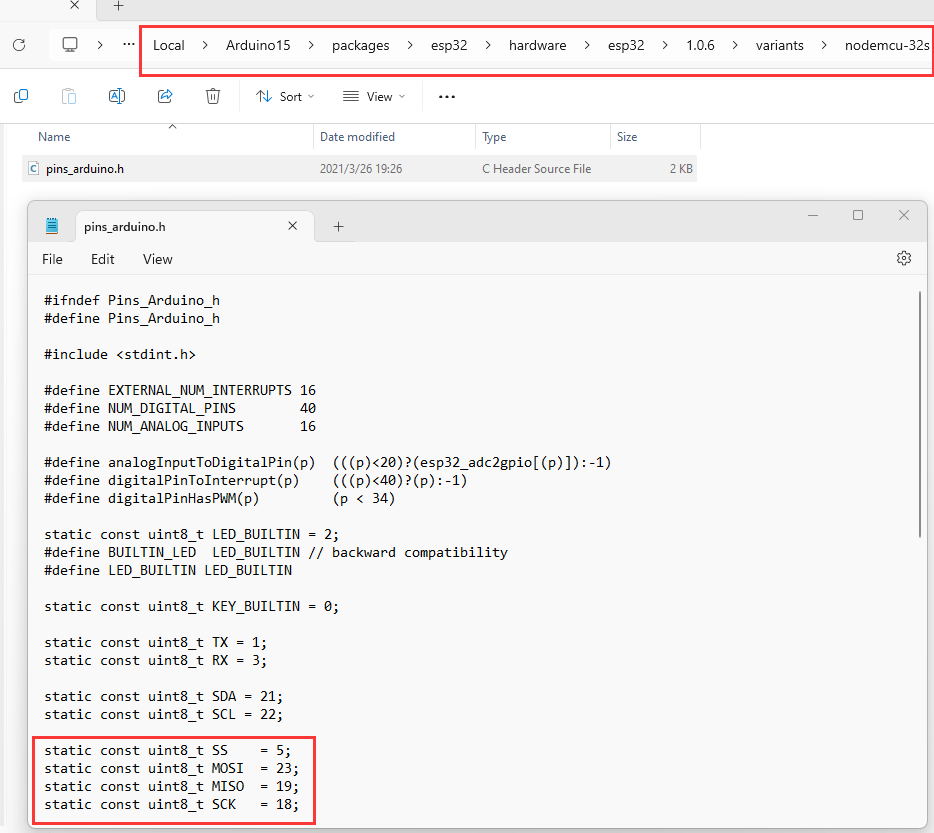Close the pins_arduino.h tab
The image size is (934, 833).
coord(293,226)
